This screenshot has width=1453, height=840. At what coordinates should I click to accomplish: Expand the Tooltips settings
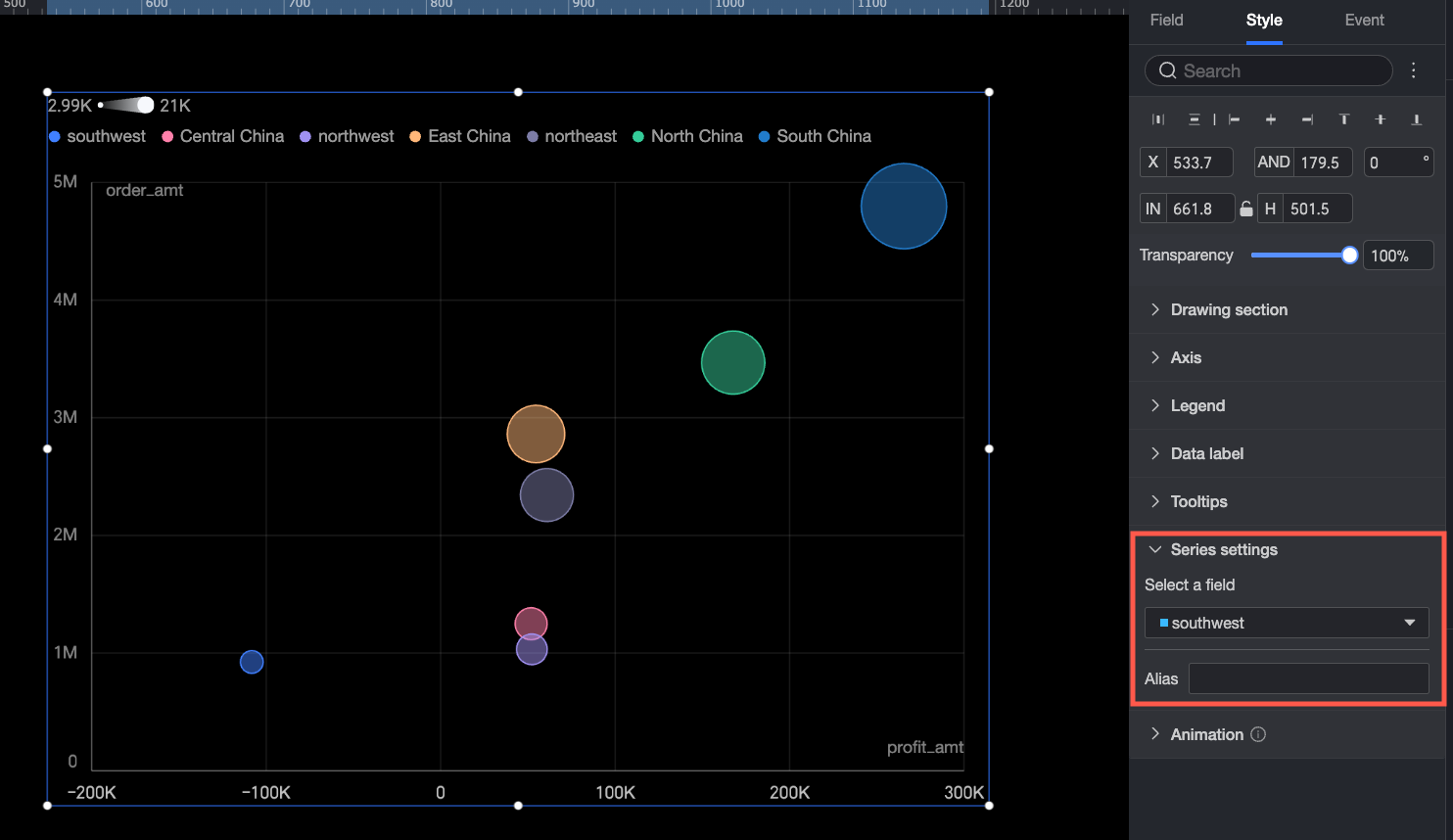1288,501
